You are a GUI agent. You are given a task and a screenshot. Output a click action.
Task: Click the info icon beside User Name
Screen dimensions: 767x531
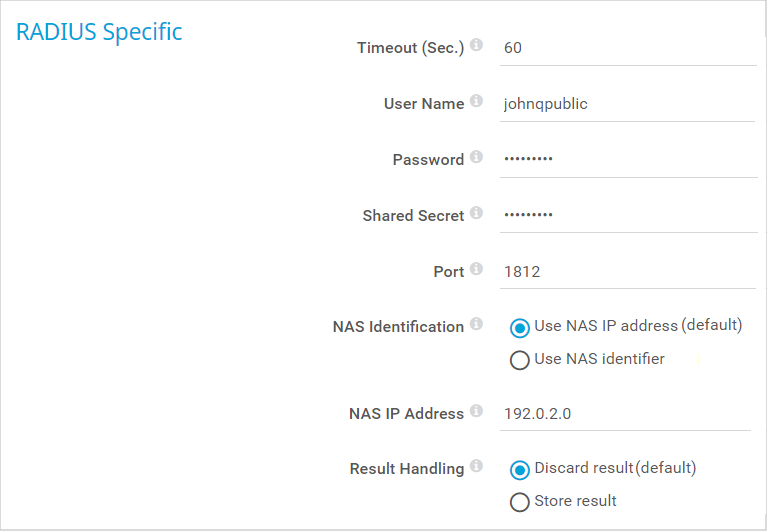(476, 101)
